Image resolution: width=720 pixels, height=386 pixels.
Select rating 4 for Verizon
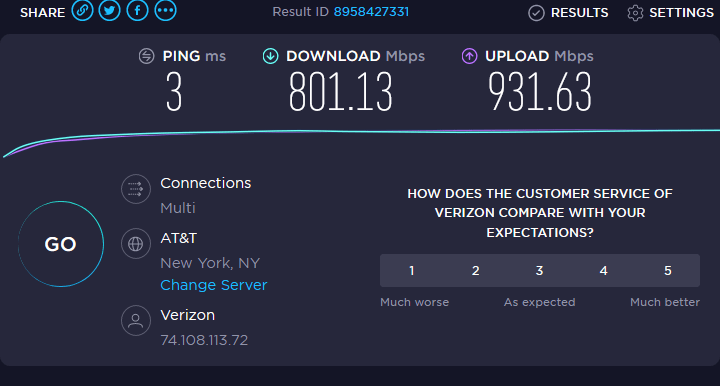[x=603, y=271]
